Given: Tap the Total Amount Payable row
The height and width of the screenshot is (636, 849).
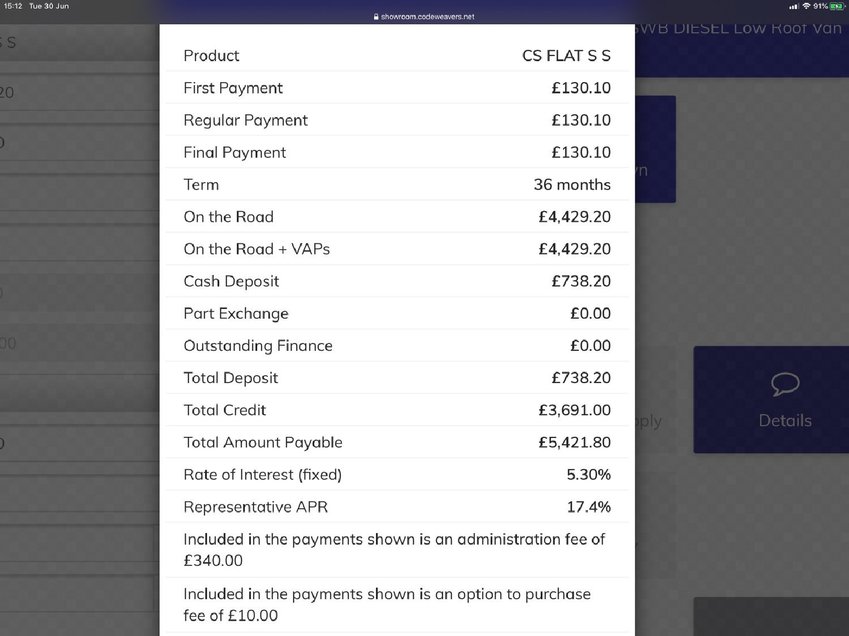Looking at the screenshot, I should click(397, 442).
